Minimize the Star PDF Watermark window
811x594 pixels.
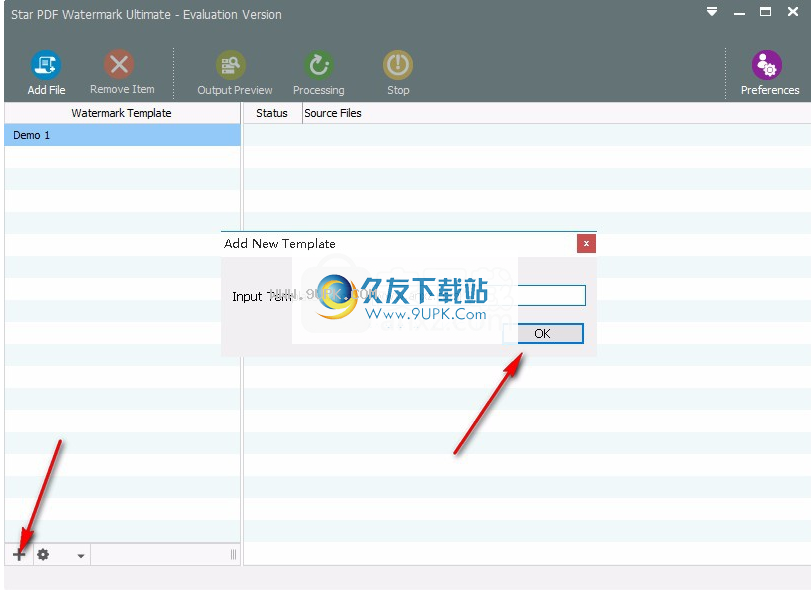pyautogui.click(x=740, y=12)
